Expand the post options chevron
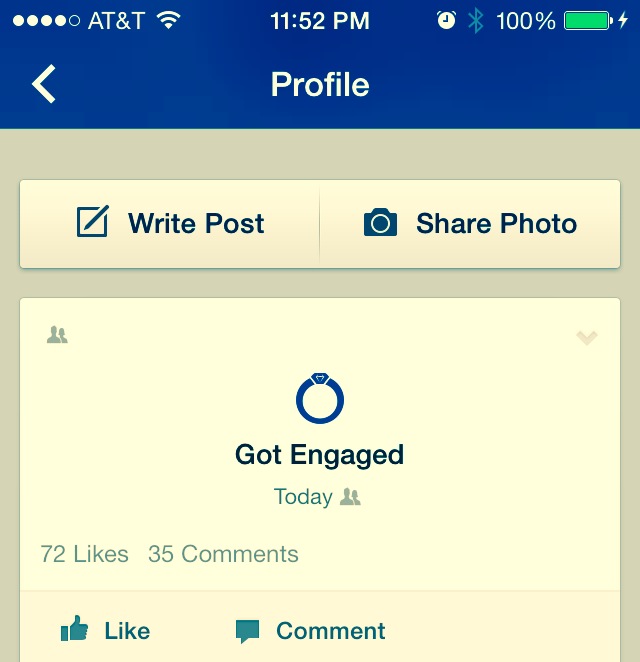640x662 pixels. pyautogui.click(x=587, y=338)
